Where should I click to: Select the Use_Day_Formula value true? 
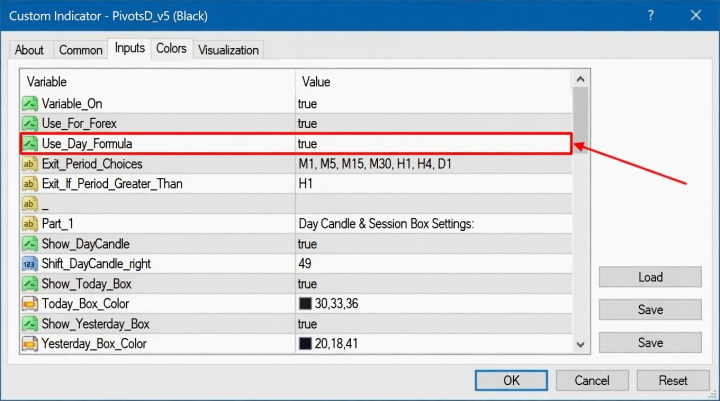click(307, 144)
